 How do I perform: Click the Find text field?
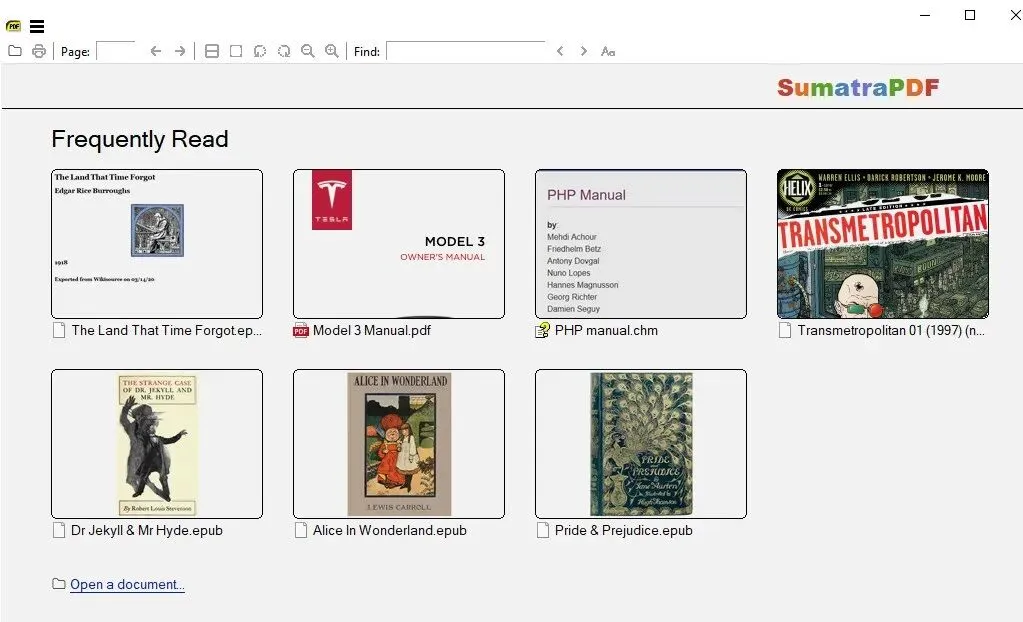click(x=465, y=51)
